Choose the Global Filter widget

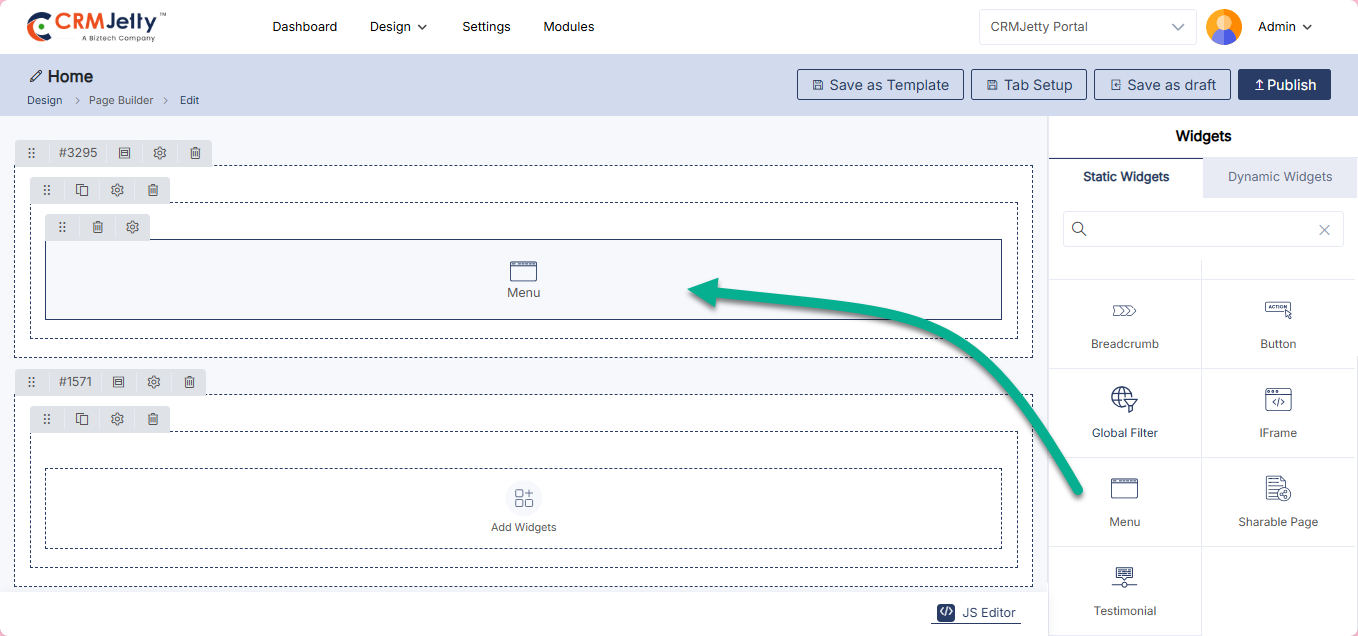(1124, 413)
